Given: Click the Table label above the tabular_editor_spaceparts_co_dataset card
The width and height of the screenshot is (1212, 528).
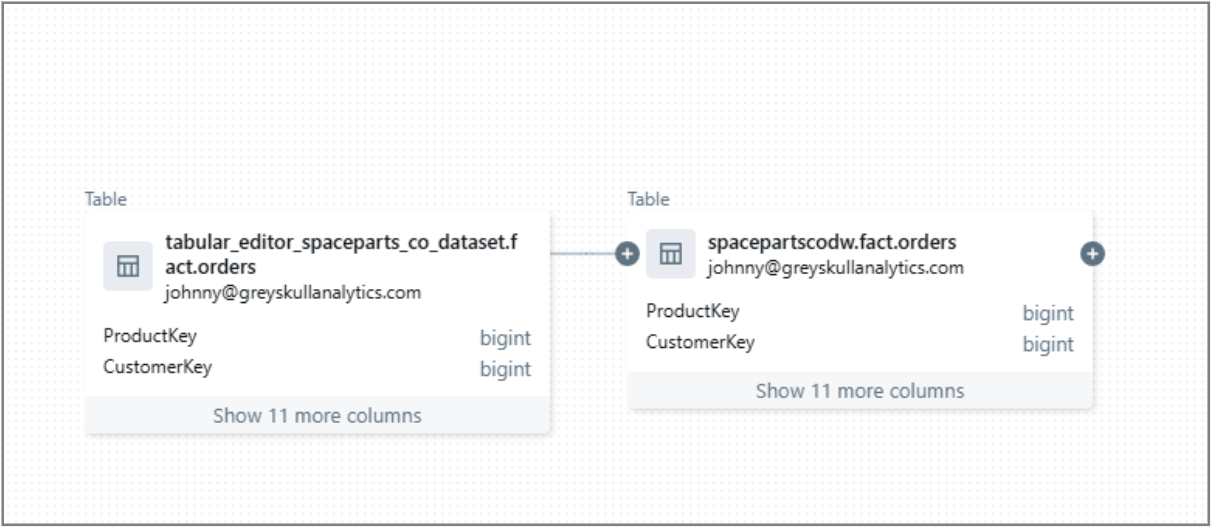Looking at the screenshot, I should coord(105,199).
